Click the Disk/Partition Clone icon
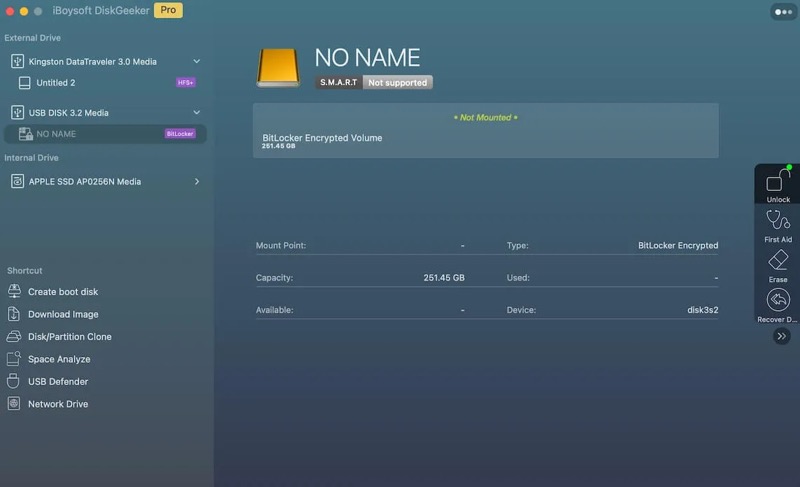The width and height of the screenshot is (800, 487). [x=14, y=336]
